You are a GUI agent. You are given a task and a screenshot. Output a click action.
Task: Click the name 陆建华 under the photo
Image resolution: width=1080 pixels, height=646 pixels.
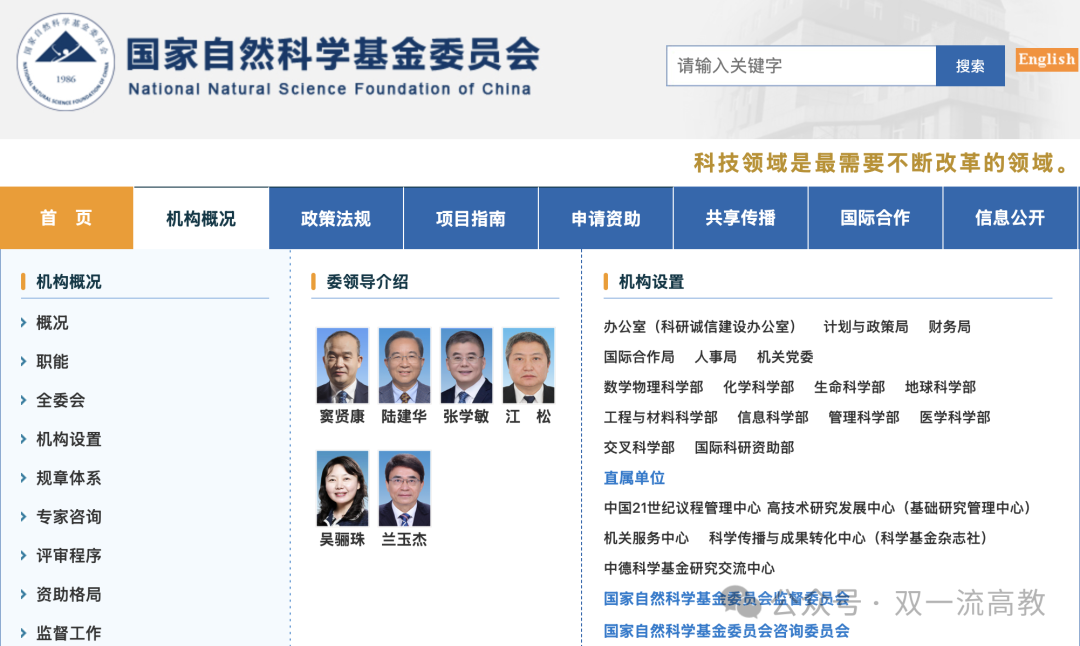[x=404, y=417]
